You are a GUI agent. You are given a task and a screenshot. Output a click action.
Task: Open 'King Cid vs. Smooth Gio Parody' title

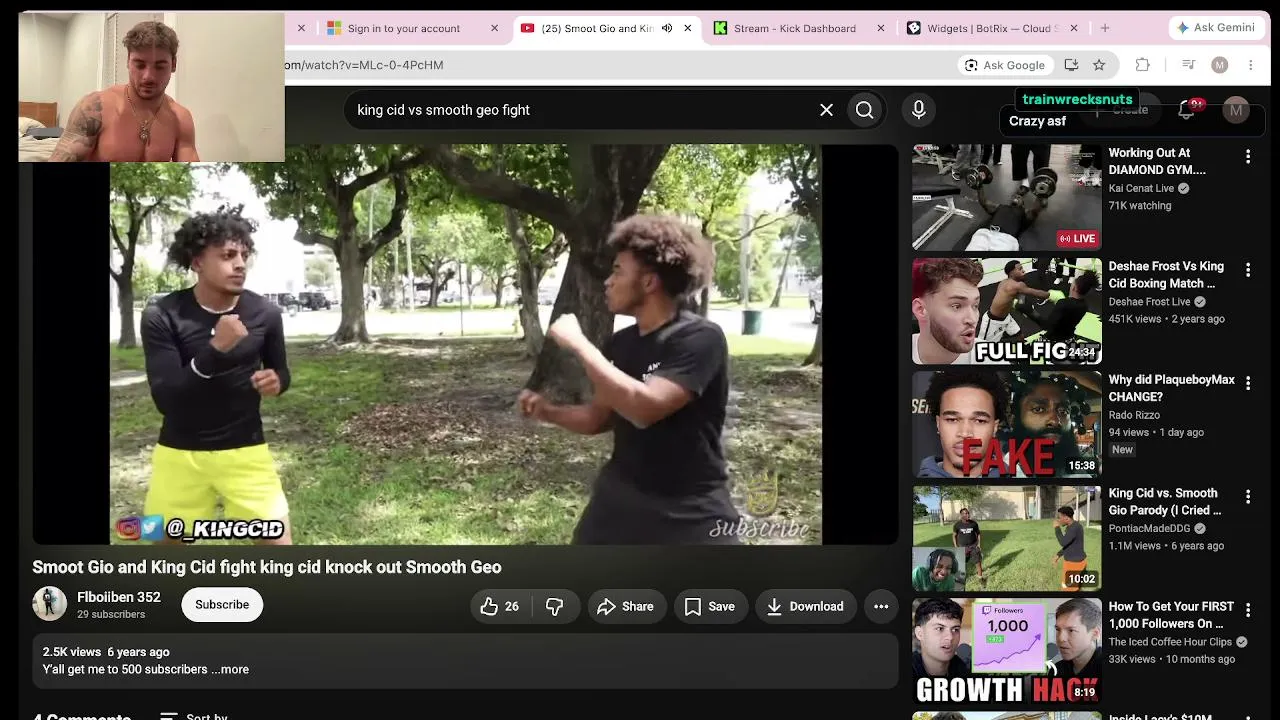click(1164, 502)
